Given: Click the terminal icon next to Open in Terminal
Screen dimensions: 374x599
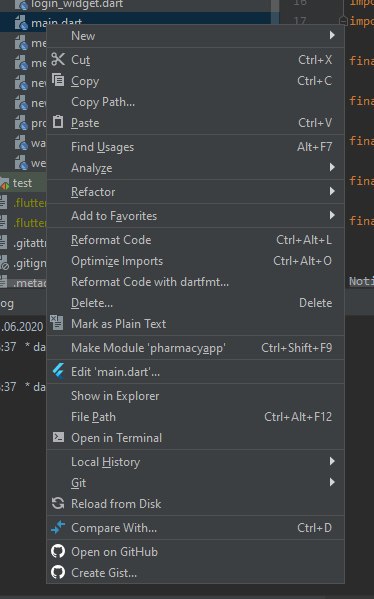Looking at the screenshot, I should [x=58, y=437].
